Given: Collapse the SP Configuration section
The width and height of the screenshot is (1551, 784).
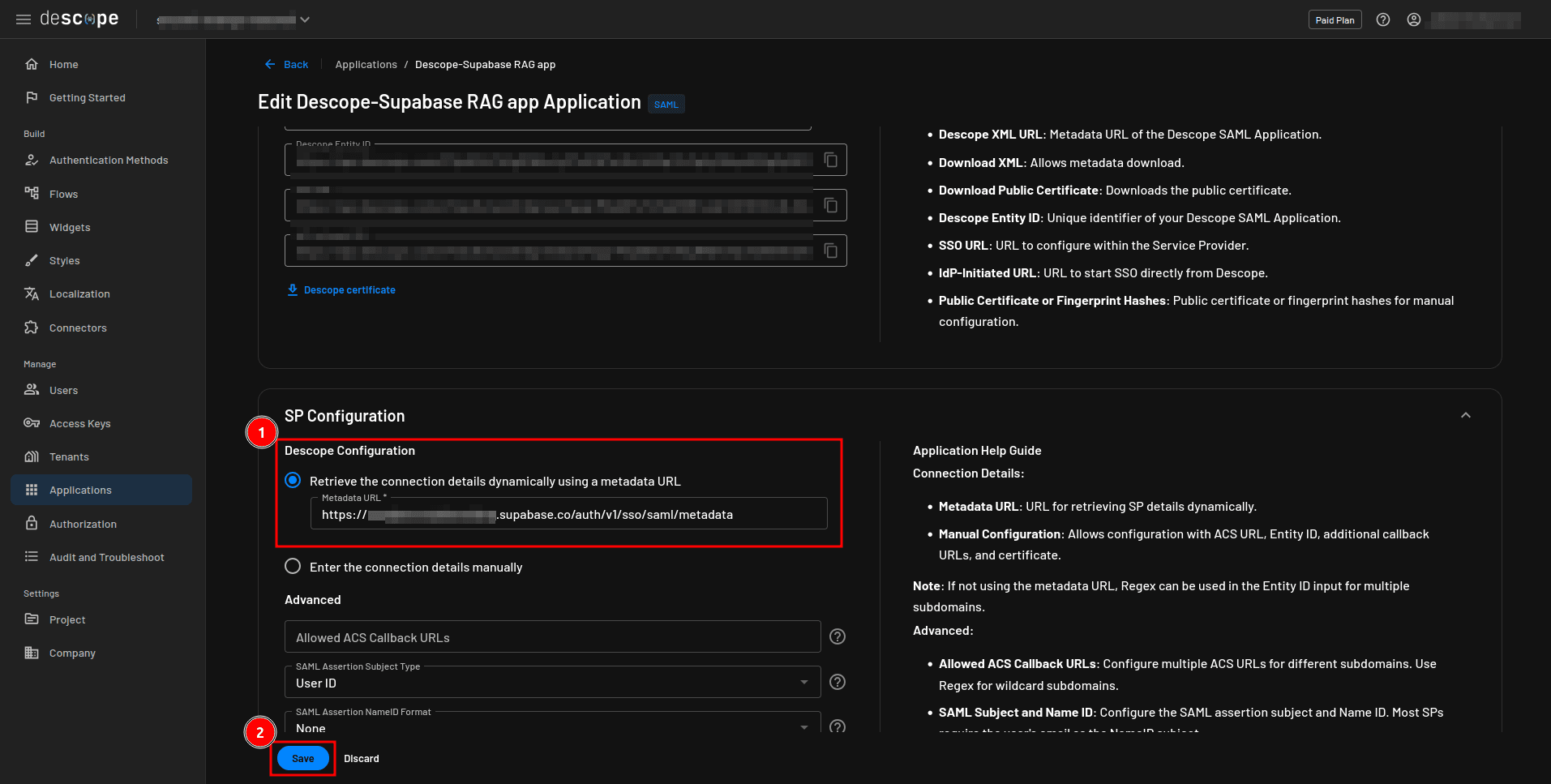Looking at the screenshot, I should [x=1465, y=415].
